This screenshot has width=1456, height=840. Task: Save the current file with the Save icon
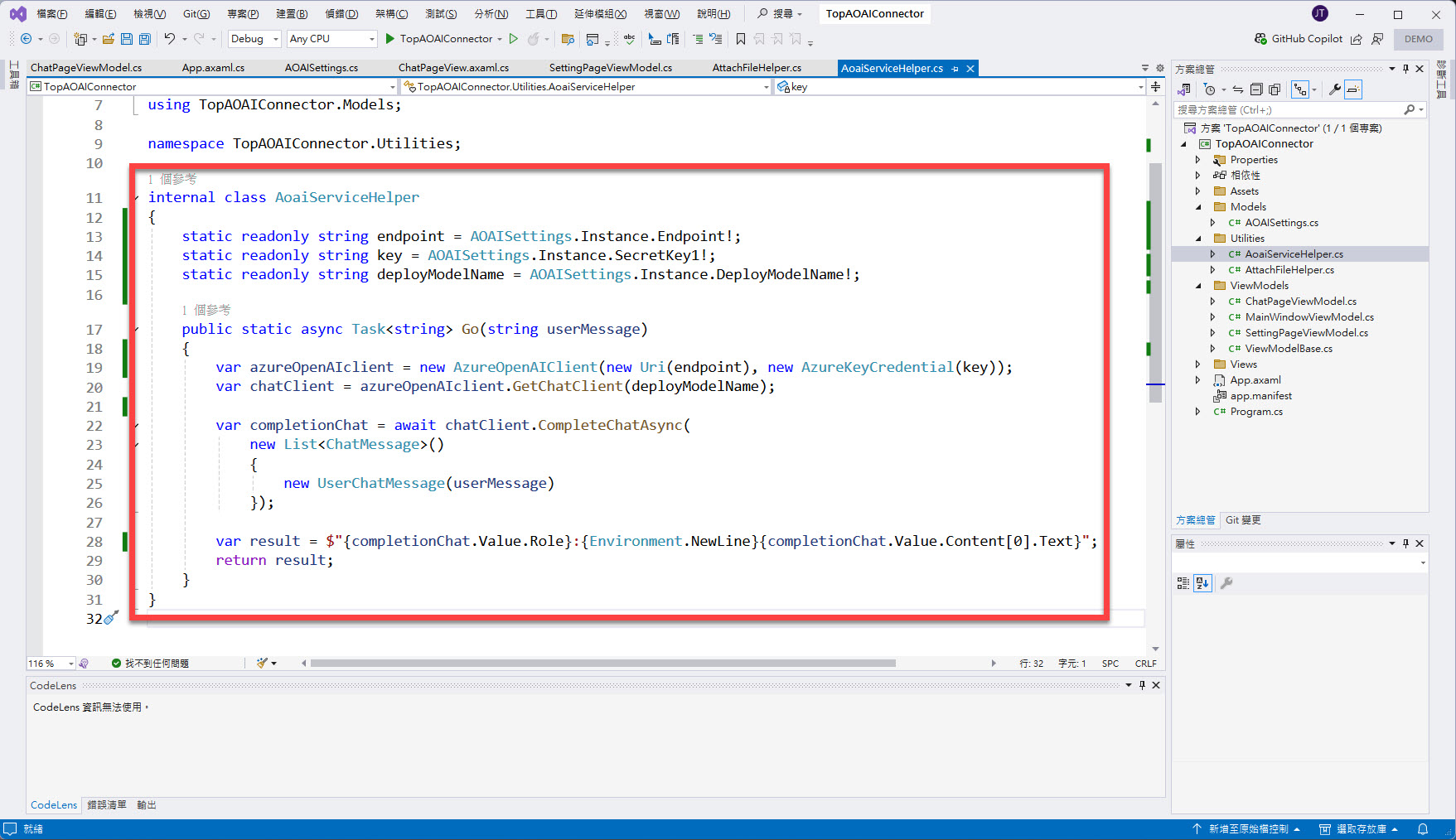pos(126,39)
